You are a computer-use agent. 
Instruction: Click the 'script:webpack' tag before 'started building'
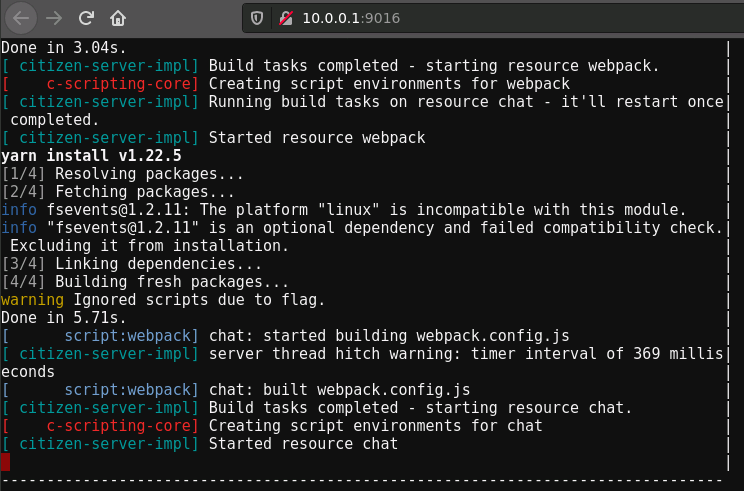(x=131, y=336)
